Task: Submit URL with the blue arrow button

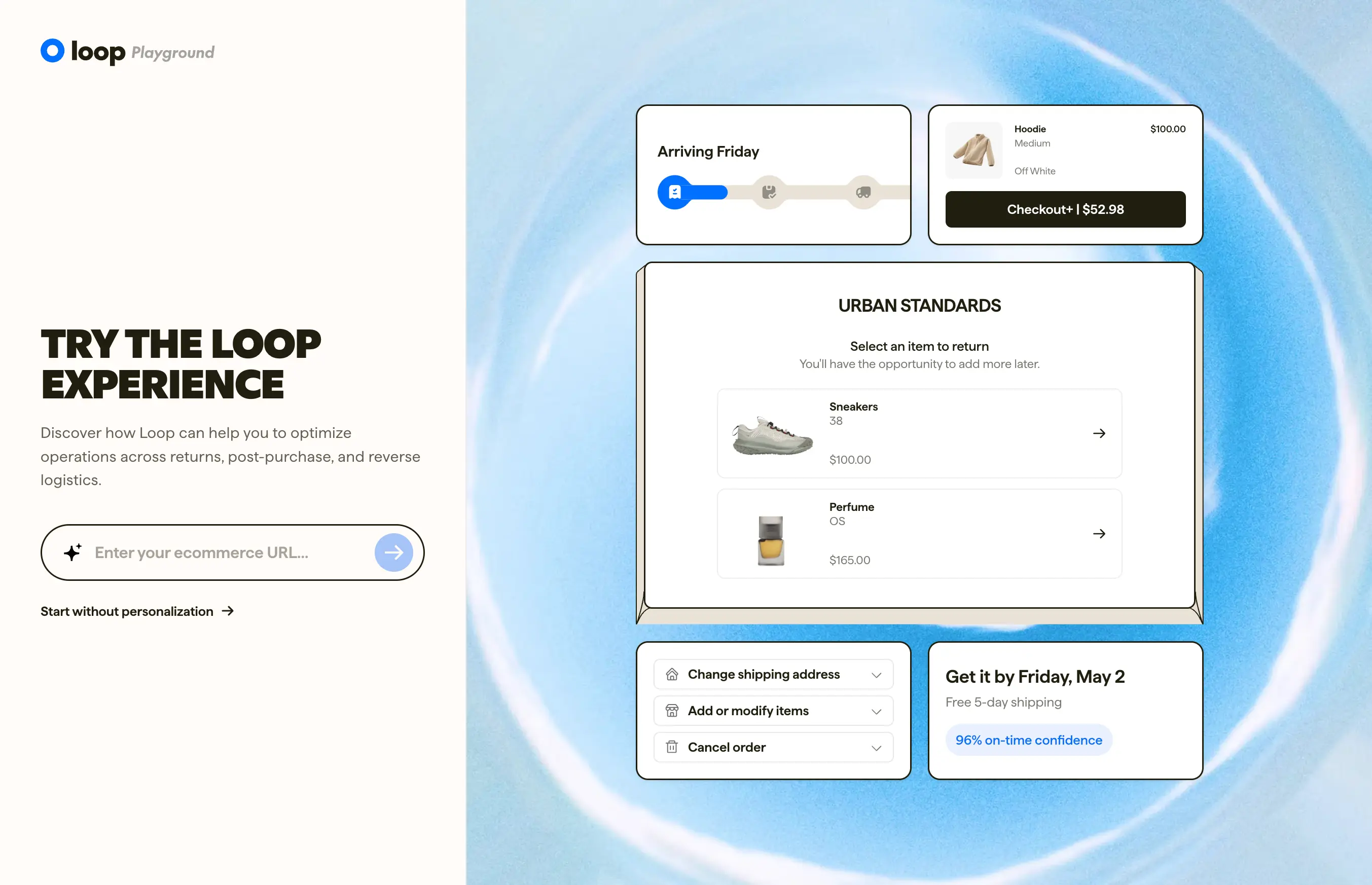Action: [x=394, y=552]
